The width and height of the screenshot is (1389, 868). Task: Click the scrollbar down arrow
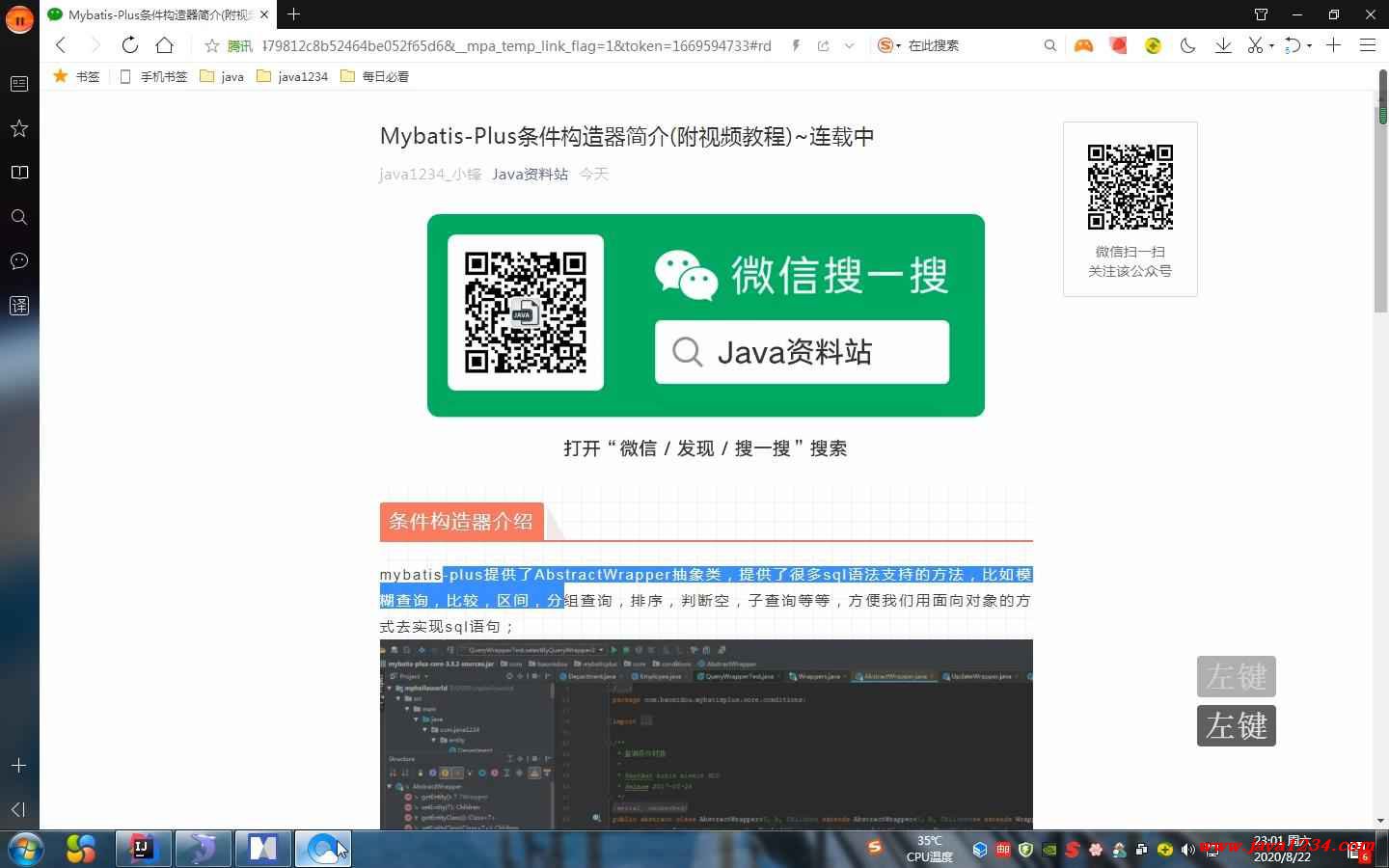click(1381, 821)
